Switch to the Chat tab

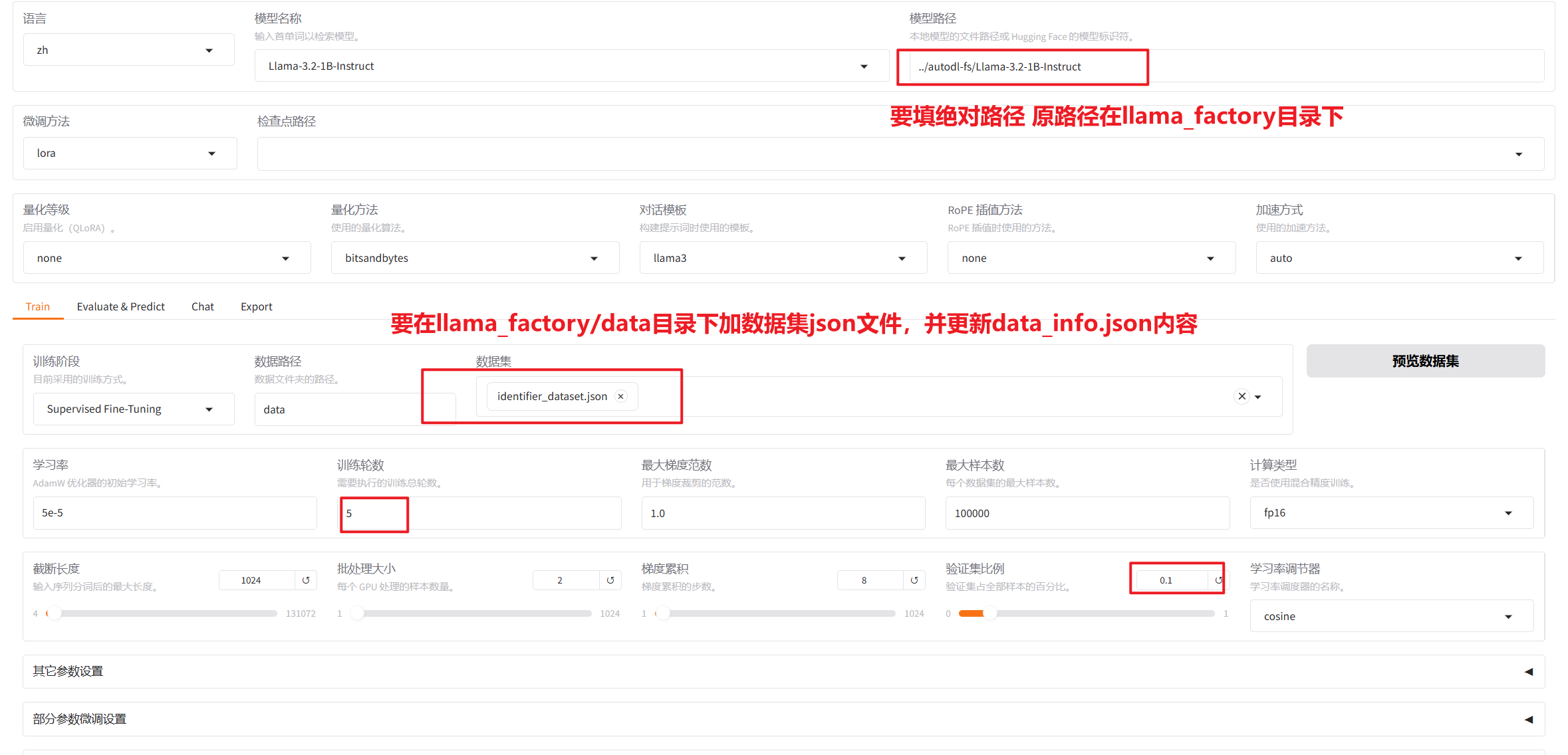202,306
